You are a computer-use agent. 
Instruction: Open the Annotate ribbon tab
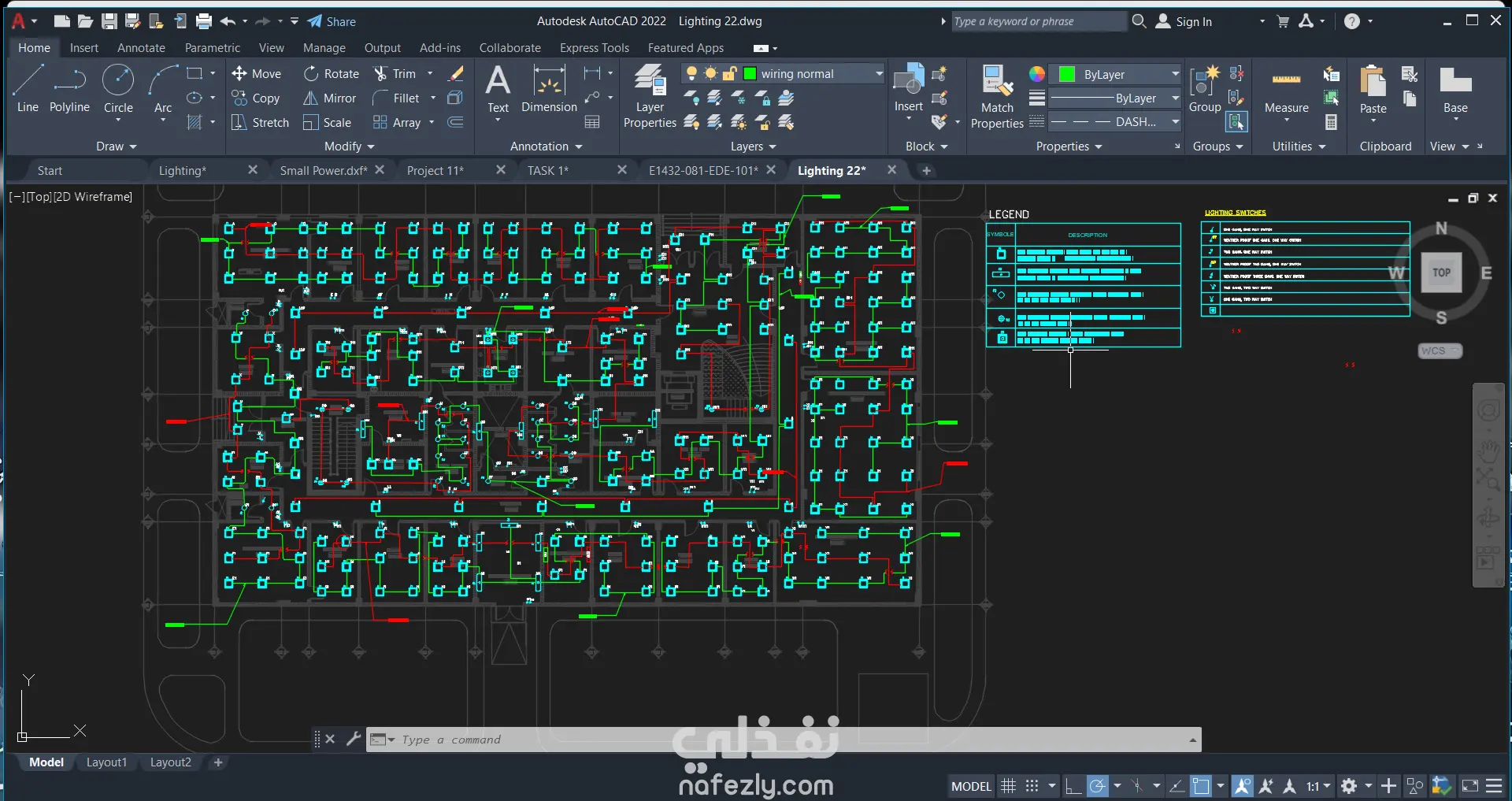141,48
